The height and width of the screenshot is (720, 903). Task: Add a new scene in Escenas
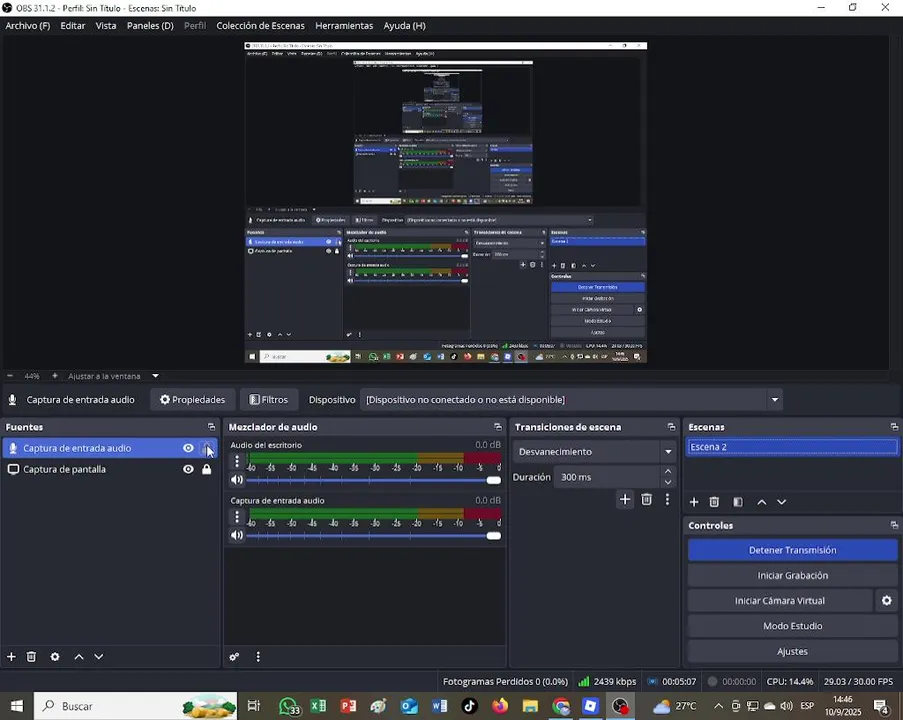694,502
